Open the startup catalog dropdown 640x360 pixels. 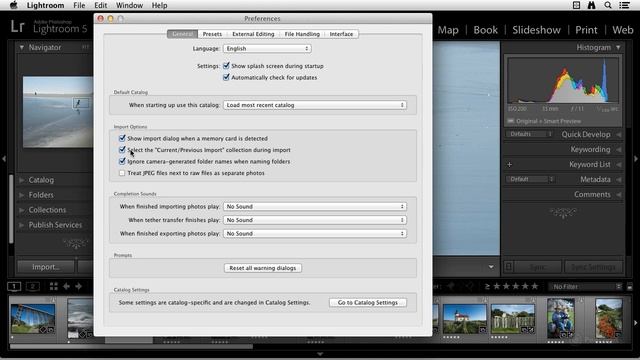315,105
